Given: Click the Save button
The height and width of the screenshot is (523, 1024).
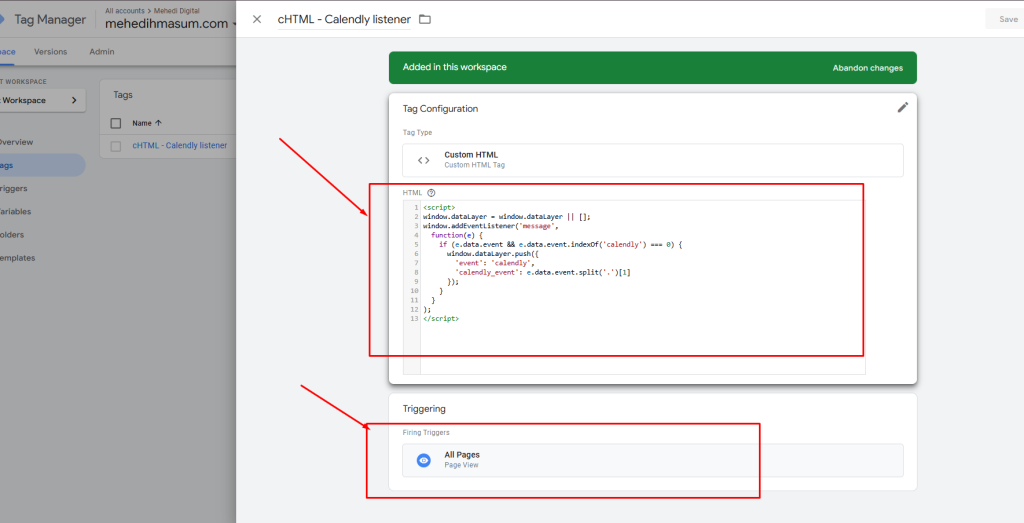Looking at the screenshot, I should pos(1008,19).
